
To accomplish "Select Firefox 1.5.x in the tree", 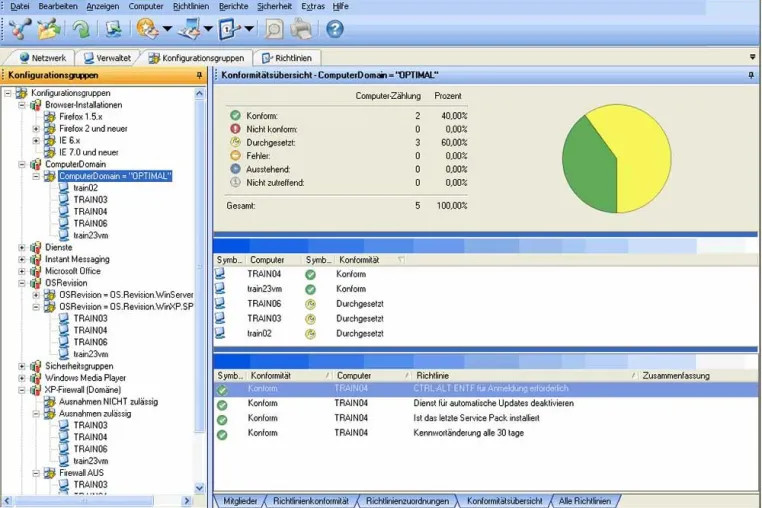I will (81, 117).
